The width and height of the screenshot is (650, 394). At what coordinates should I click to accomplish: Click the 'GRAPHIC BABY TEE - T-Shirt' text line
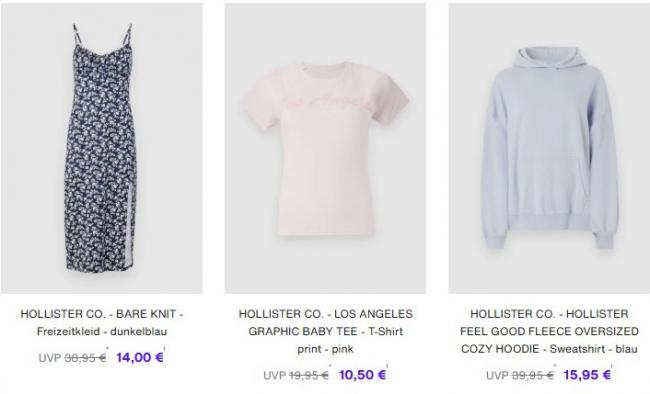(326, 331)
